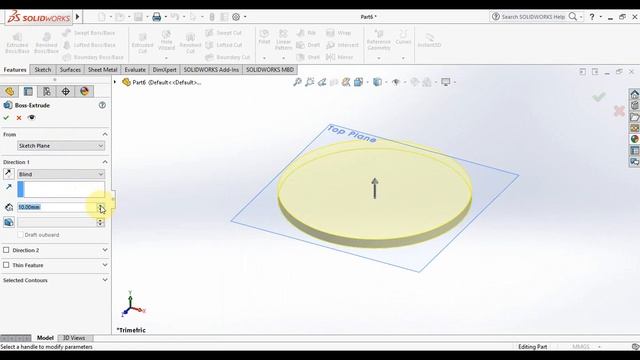Reverse the extrude direction button
640x360 pixels.
click(9, 174)
